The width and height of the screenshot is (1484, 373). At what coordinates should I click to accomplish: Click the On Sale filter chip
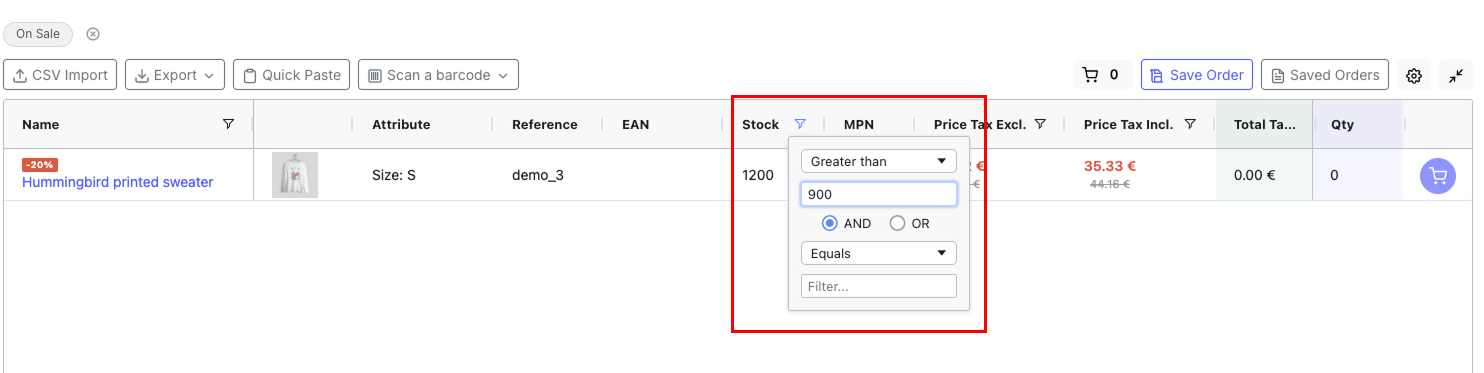click(38, 34)
